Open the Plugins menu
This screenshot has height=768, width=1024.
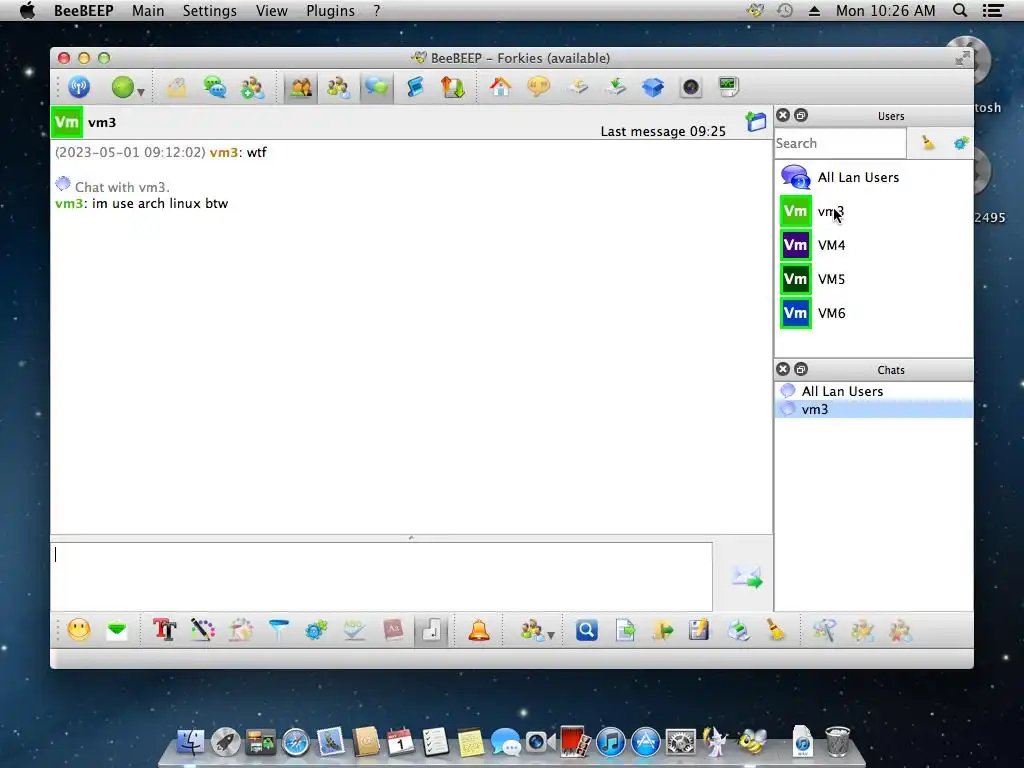(x=330, y=10)
